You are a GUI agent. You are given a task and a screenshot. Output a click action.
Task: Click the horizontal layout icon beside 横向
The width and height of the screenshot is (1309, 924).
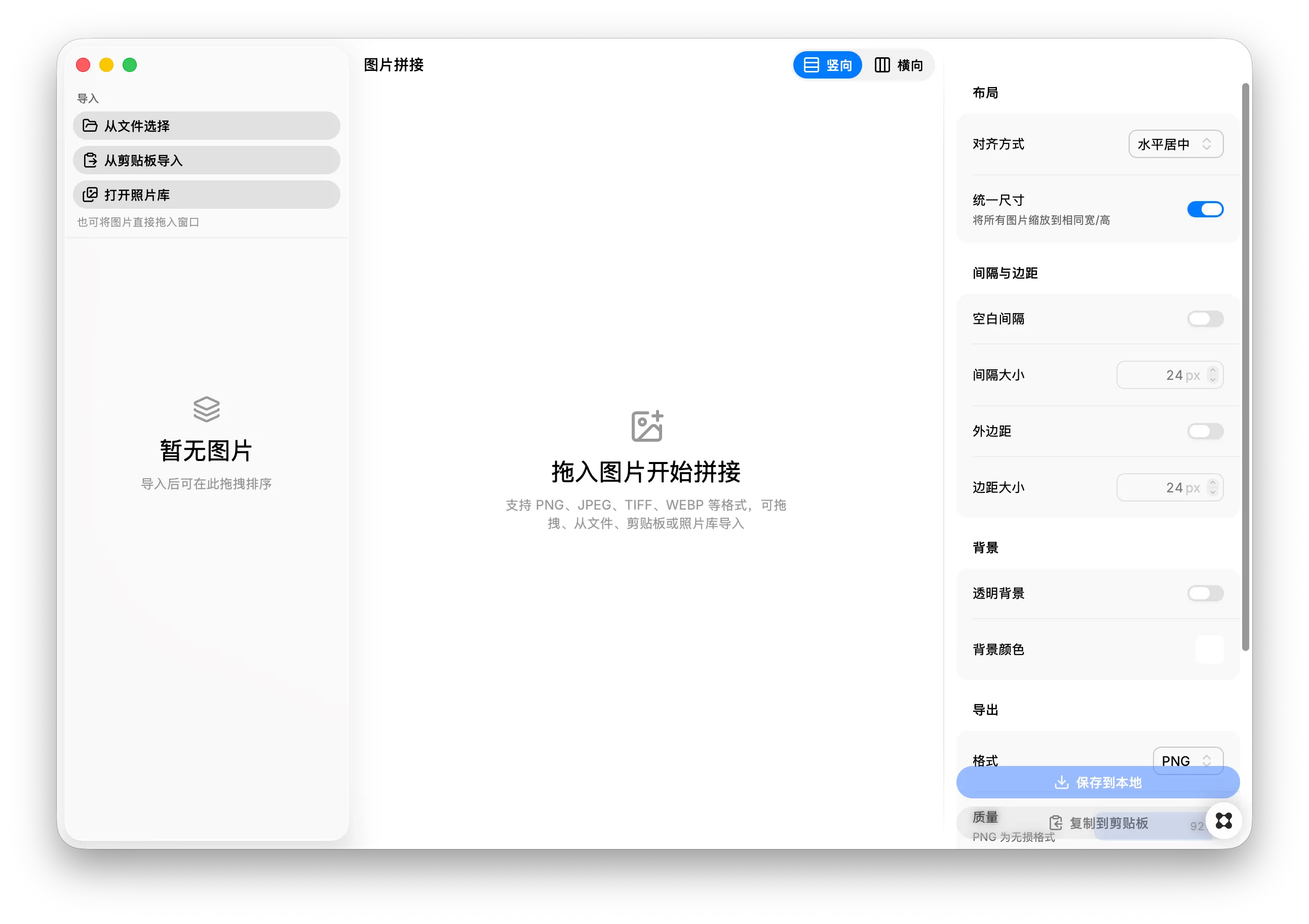(x=882, y=65)
